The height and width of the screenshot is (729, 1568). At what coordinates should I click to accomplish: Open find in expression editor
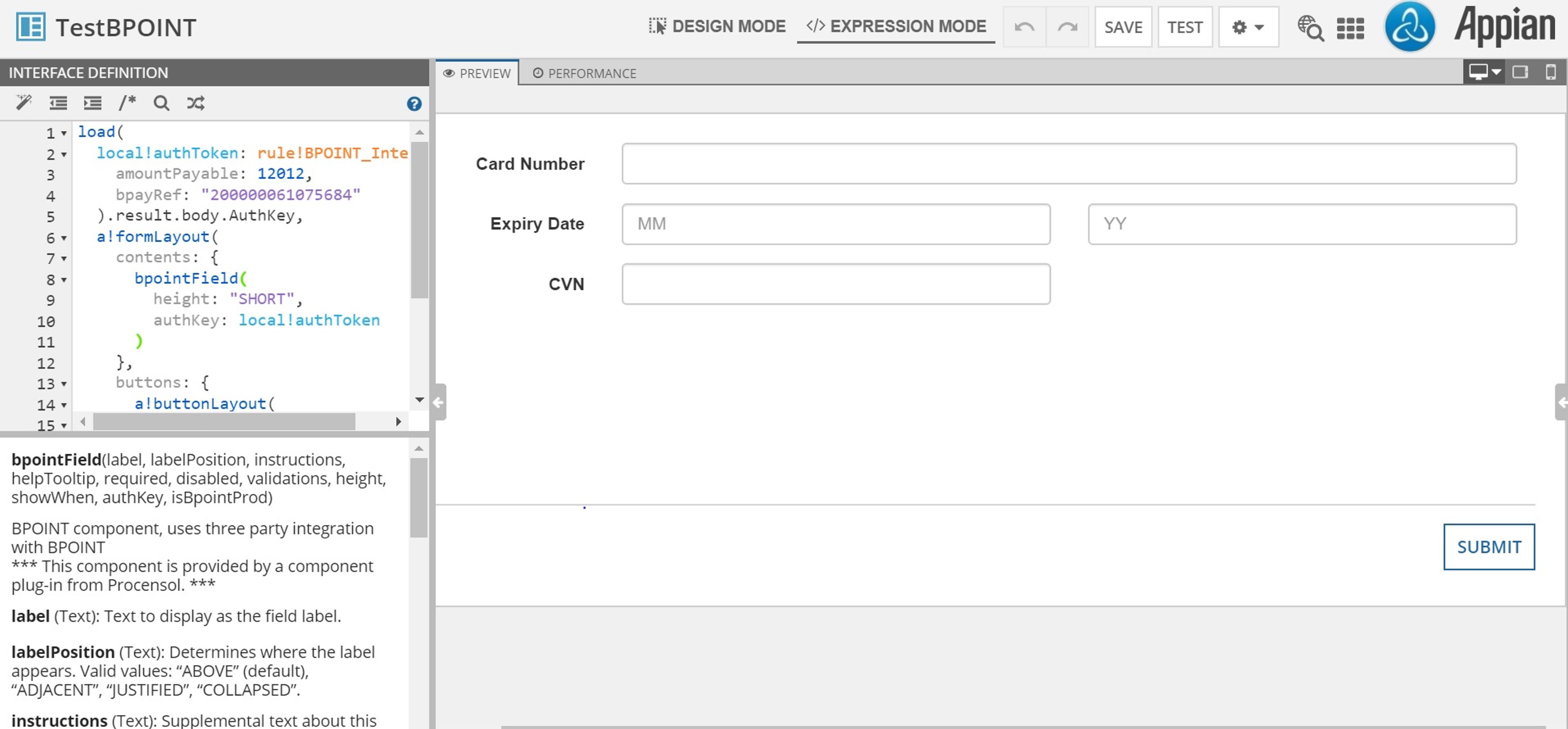161,103
